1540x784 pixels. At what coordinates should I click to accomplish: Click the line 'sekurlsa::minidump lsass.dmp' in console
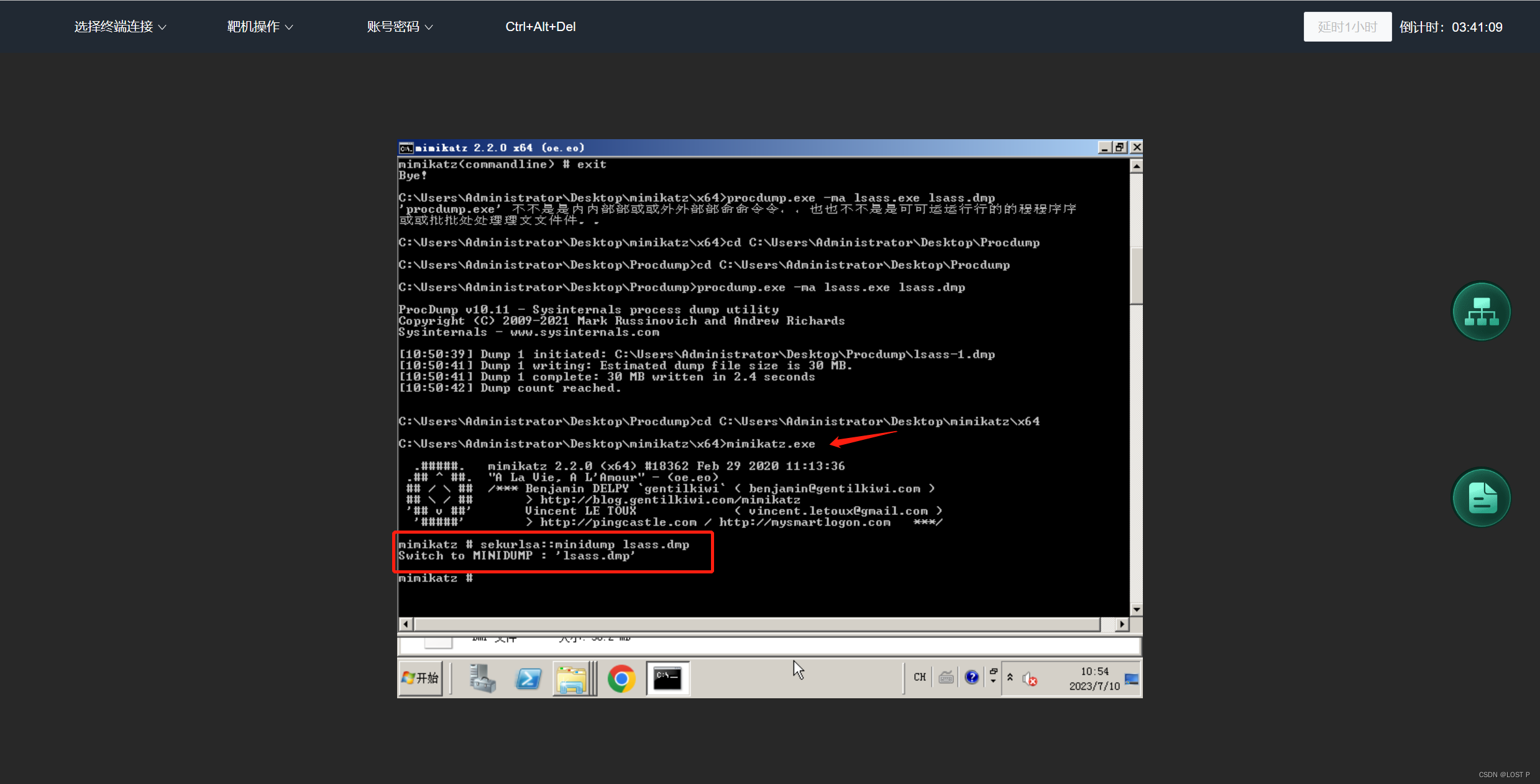pyautogui.click(x=544, y=545)
